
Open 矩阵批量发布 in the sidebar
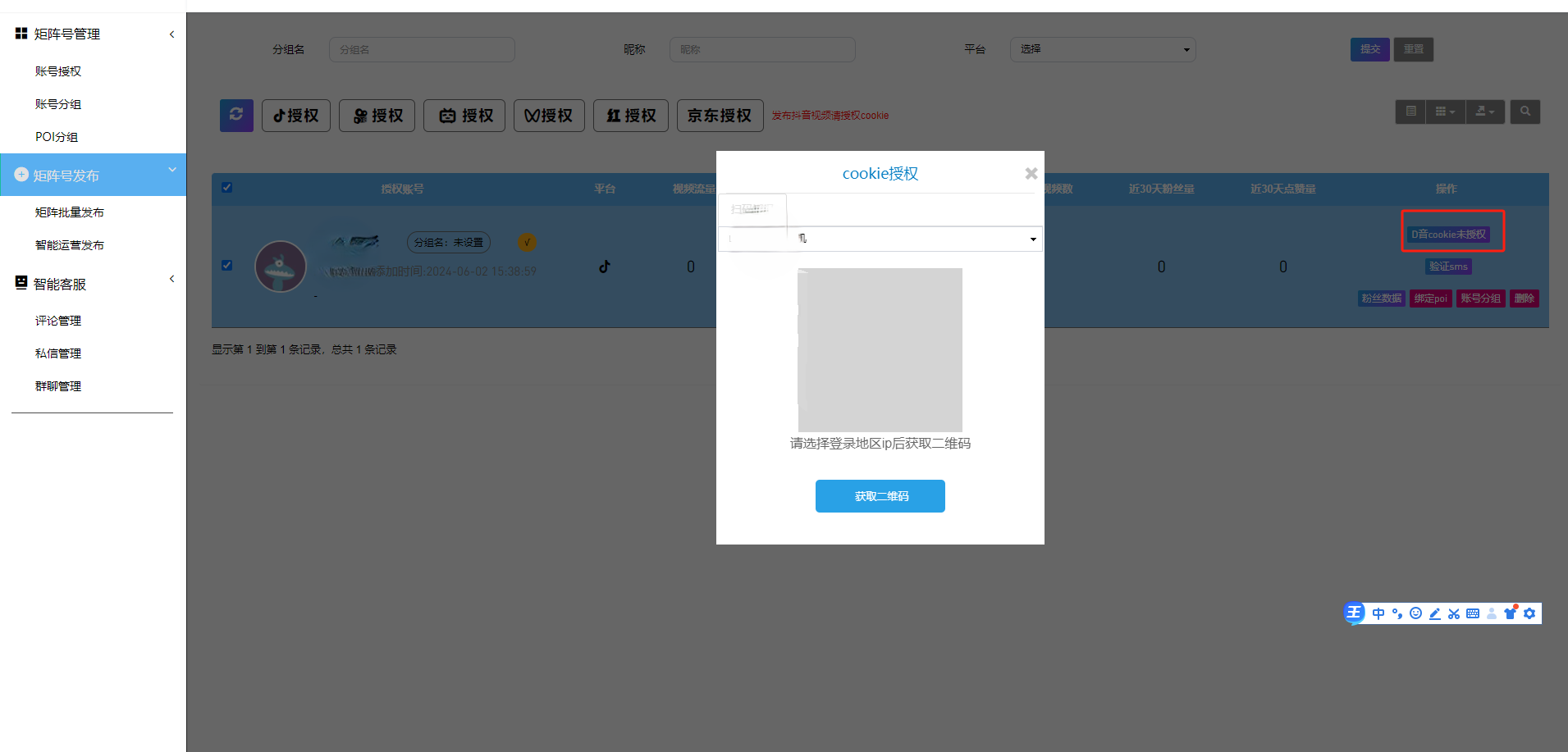pos(70,212)
